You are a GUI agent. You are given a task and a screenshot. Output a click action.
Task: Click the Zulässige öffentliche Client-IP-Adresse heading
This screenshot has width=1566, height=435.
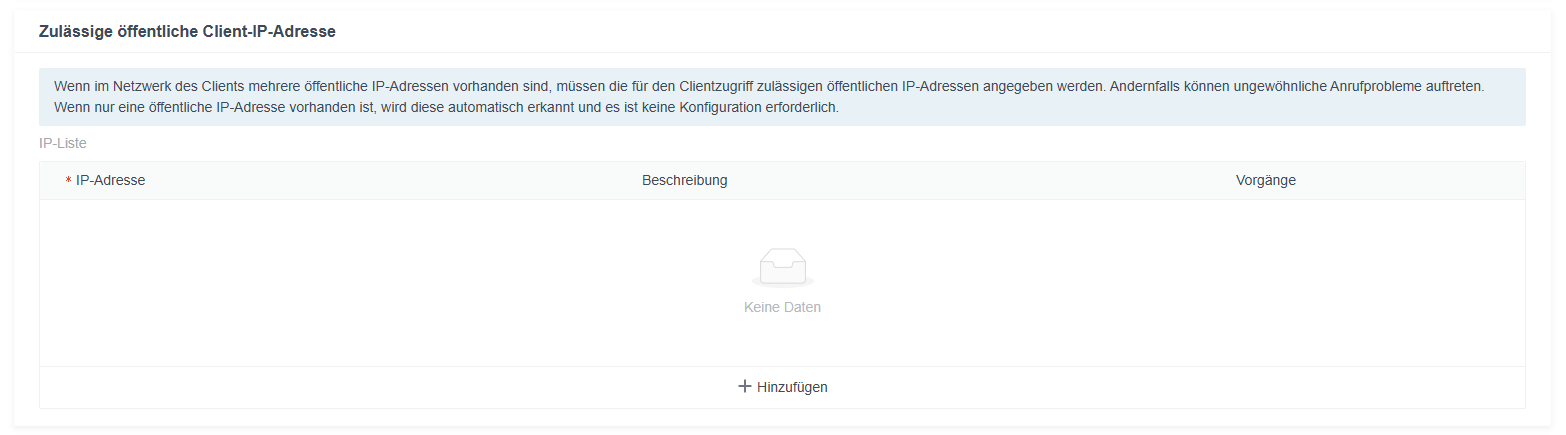(x=187, y=31)
